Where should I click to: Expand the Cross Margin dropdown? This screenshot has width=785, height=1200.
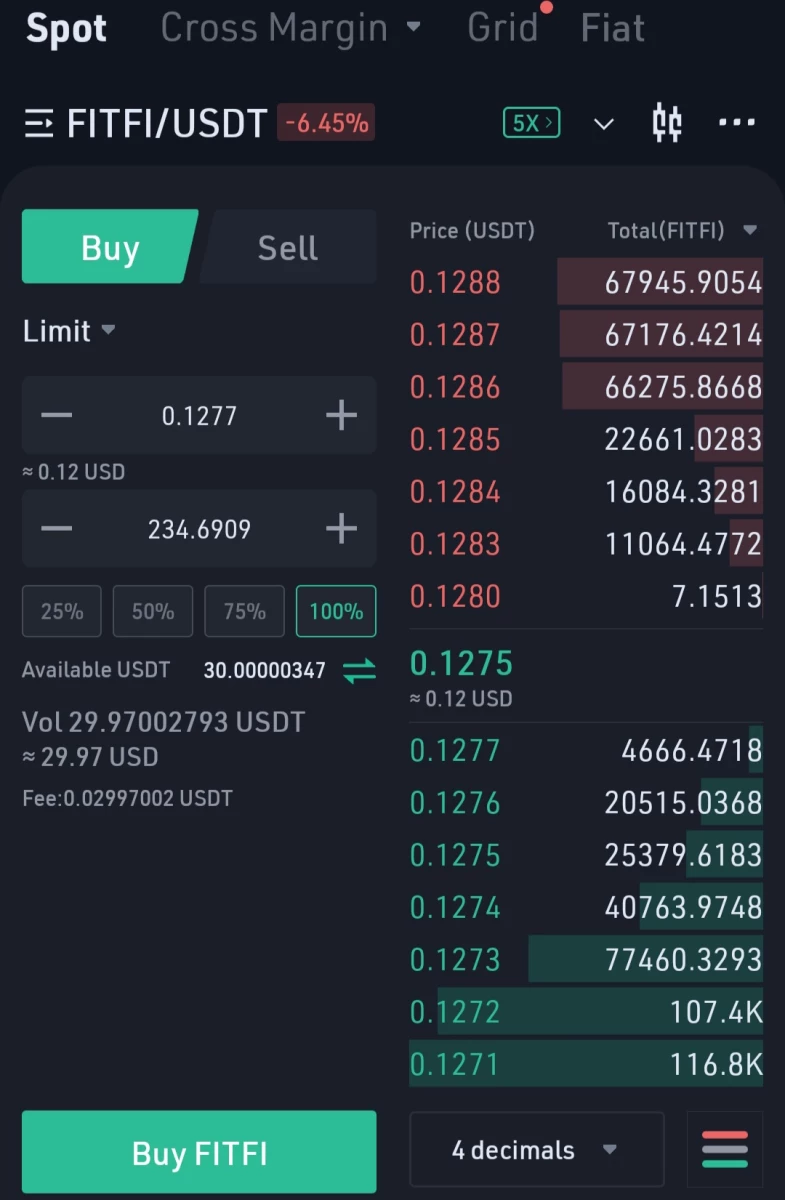tap(291, 28)
